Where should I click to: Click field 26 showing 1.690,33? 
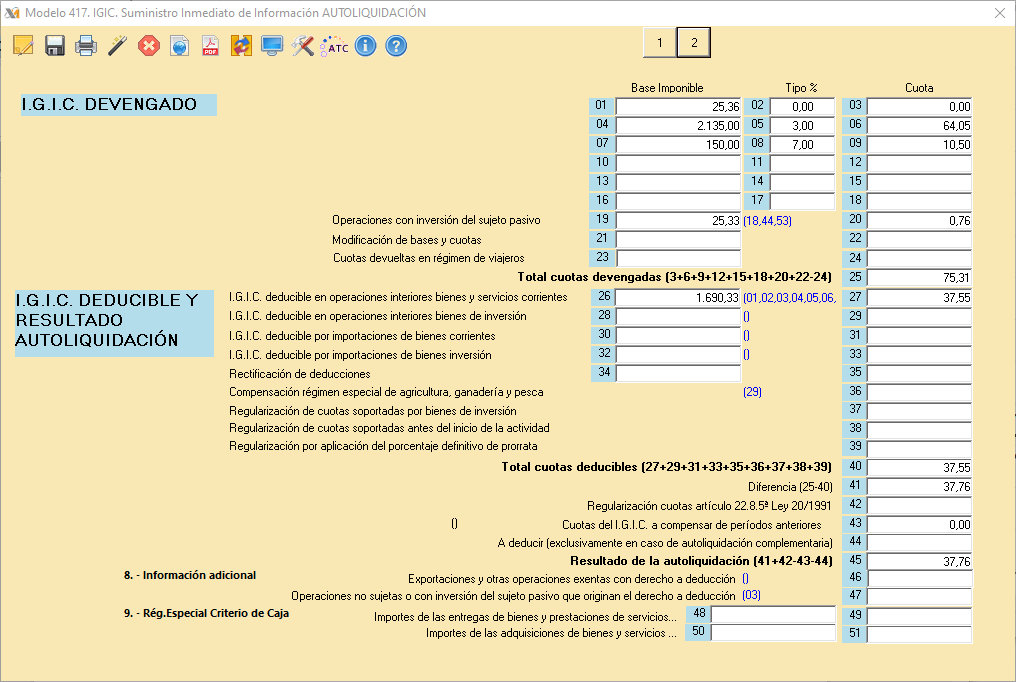(678, 297)
